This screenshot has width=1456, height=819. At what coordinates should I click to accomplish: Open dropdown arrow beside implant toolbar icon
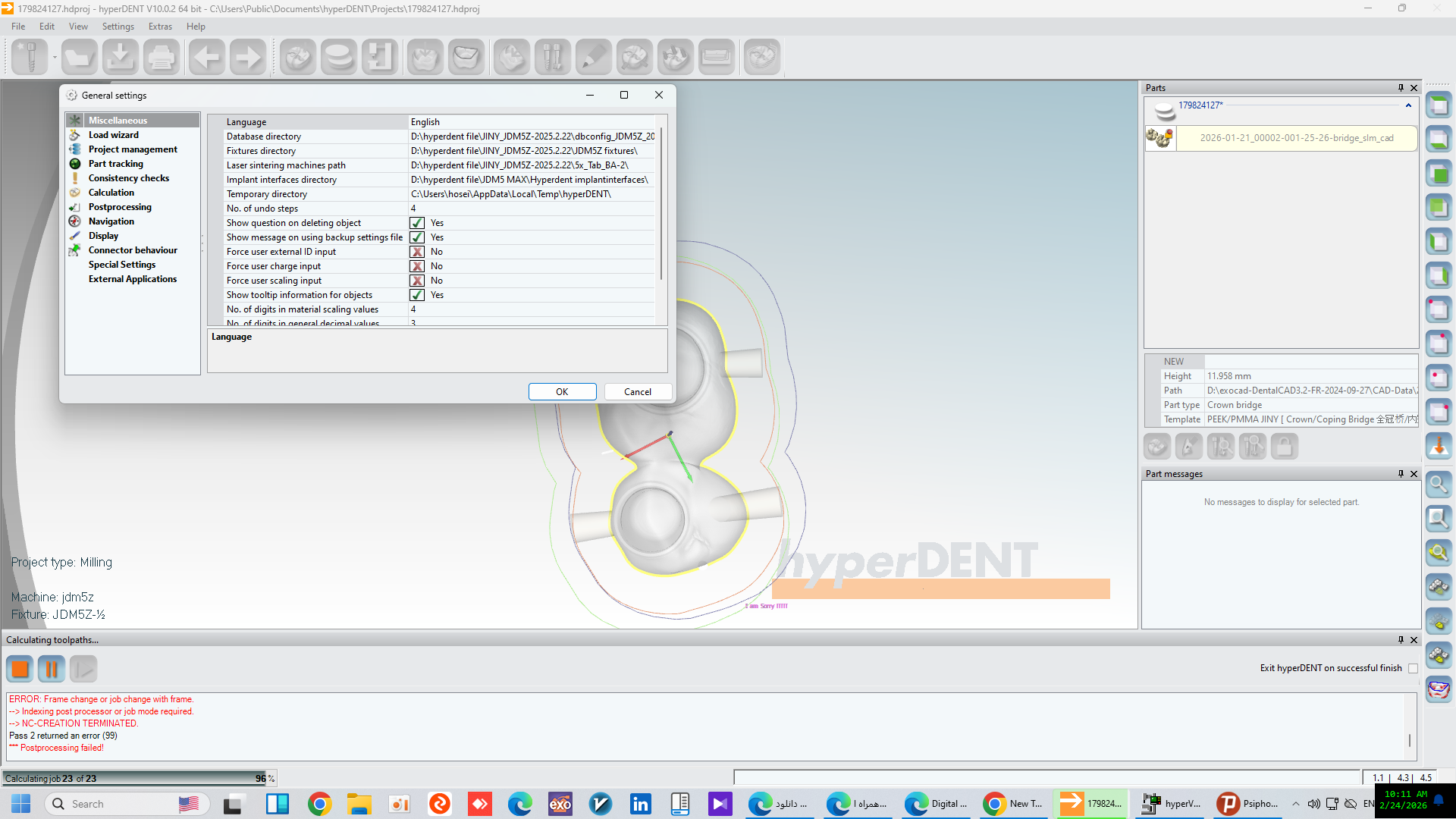pyautogui.click(x=55, y=57)
